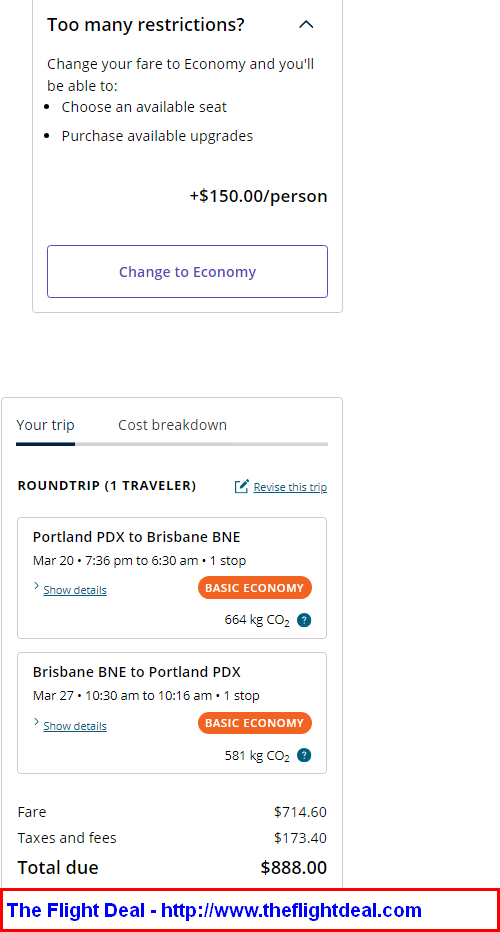
Task: Open Revise this trip link
Action: tap(290, 487)
